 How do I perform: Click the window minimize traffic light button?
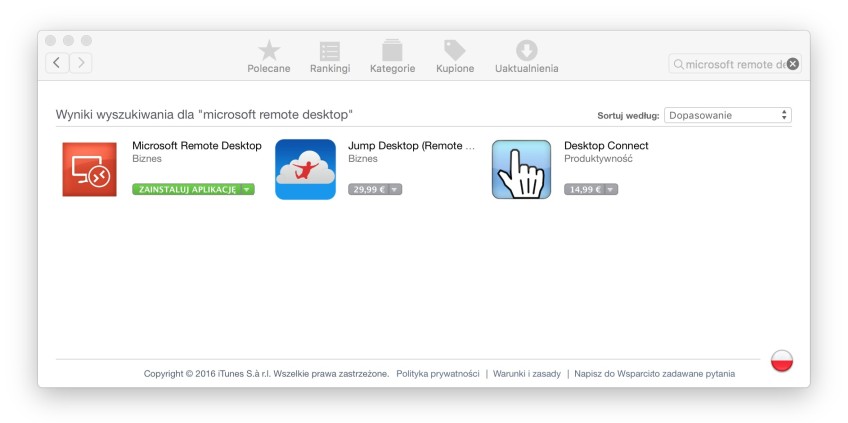point(68,41)
